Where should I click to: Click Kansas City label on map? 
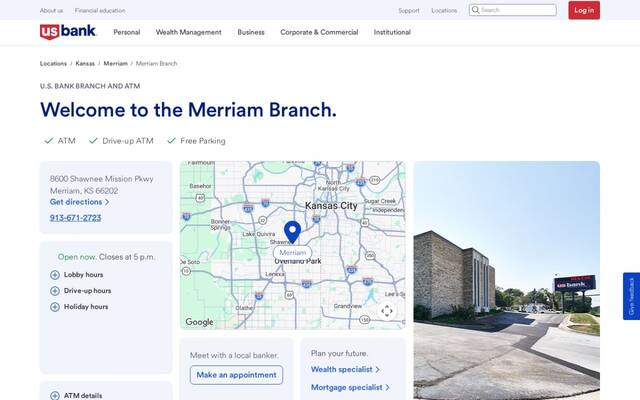[x=331, y=206]
